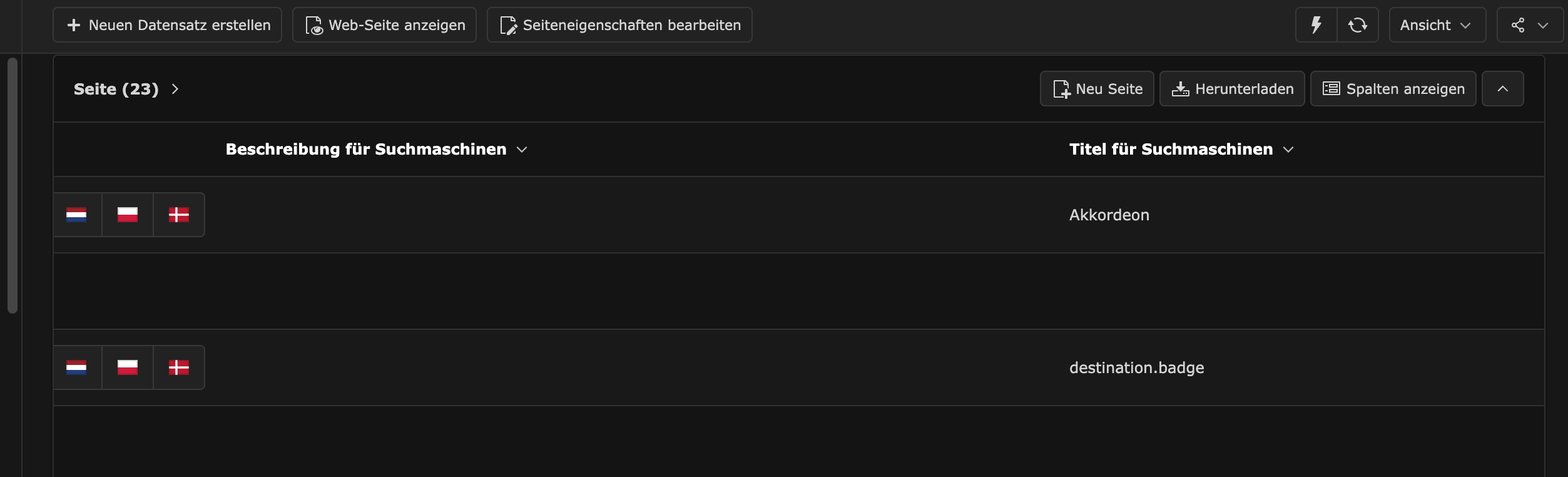
Task: Click the clear cache lightning bolt icon
Action: (1316, 25)
